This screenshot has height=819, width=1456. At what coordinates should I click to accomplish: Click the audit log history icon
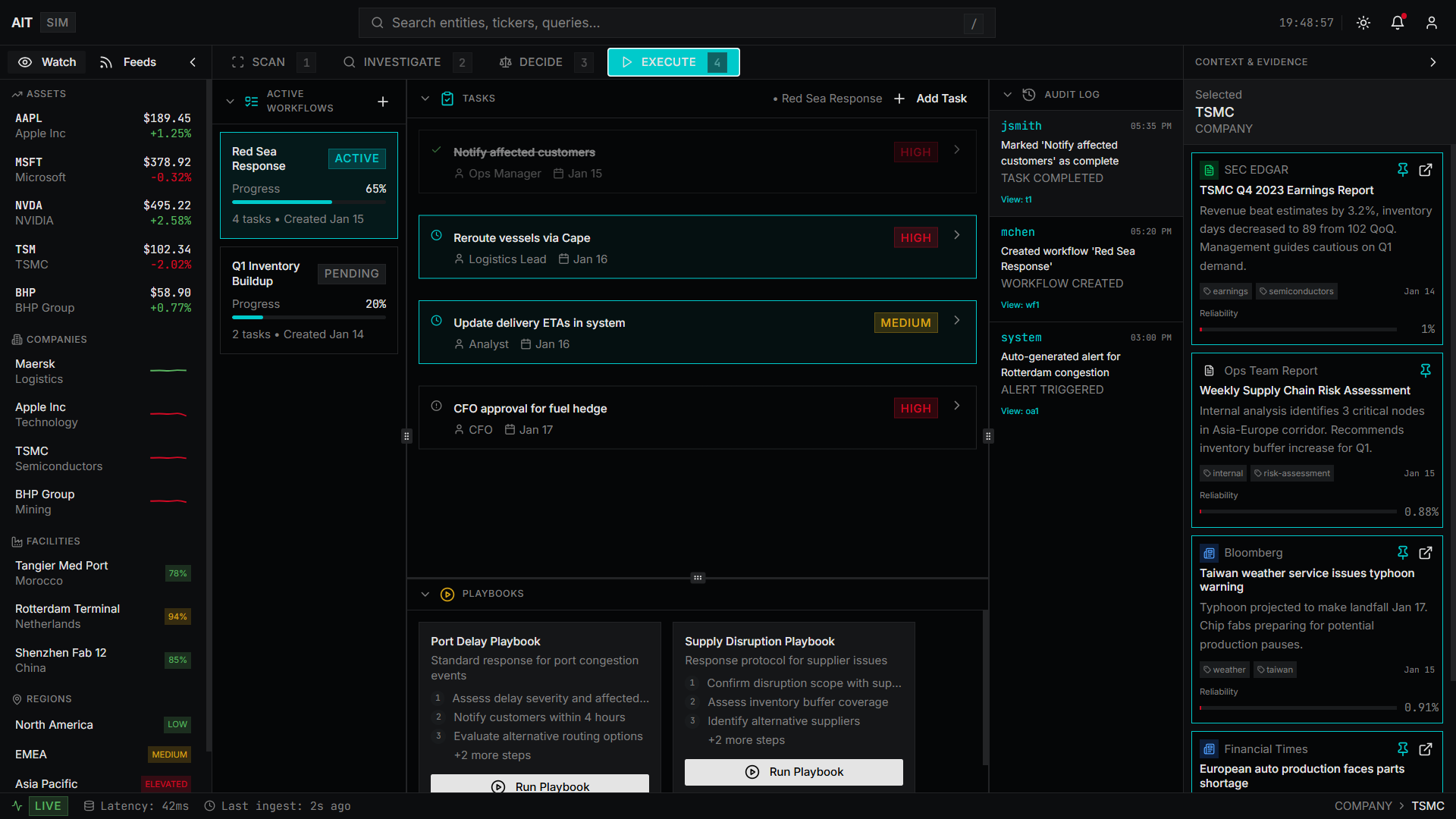pyautogui.click(x=1029, y=95)
